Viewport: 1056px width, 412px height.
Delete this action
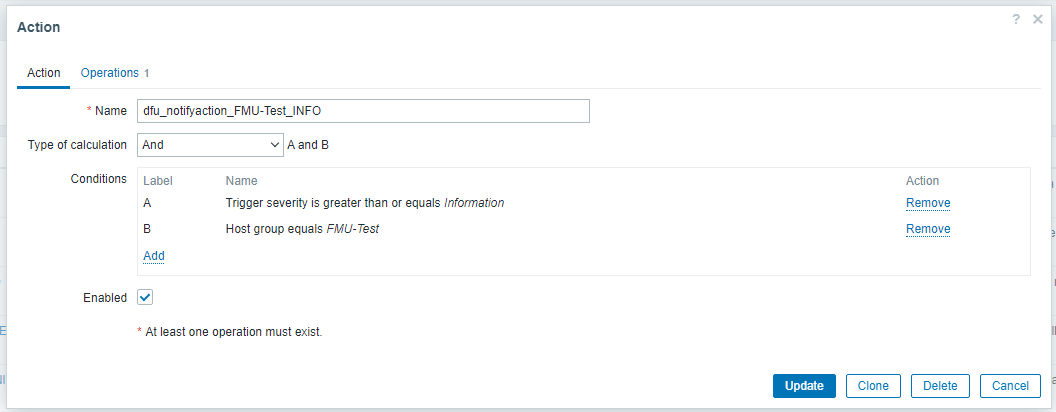(939, 386)
